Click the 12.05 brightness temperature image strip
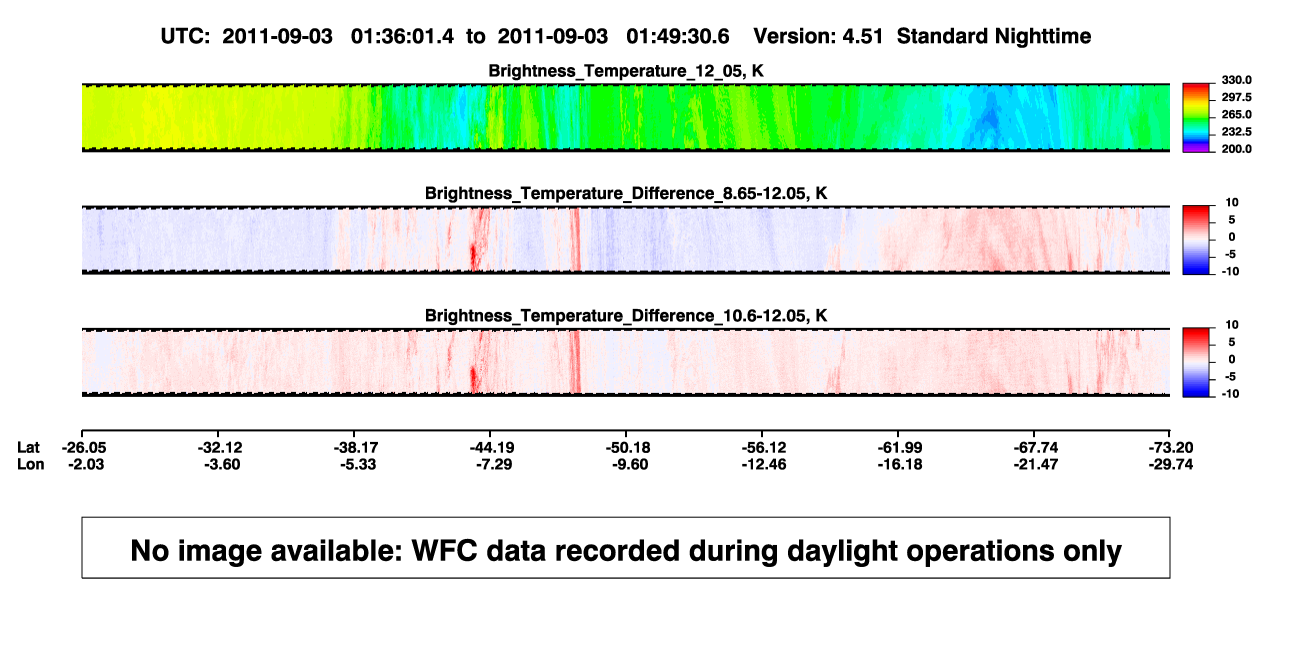This screenshot has height=667, width=1300. coord(625,117)
